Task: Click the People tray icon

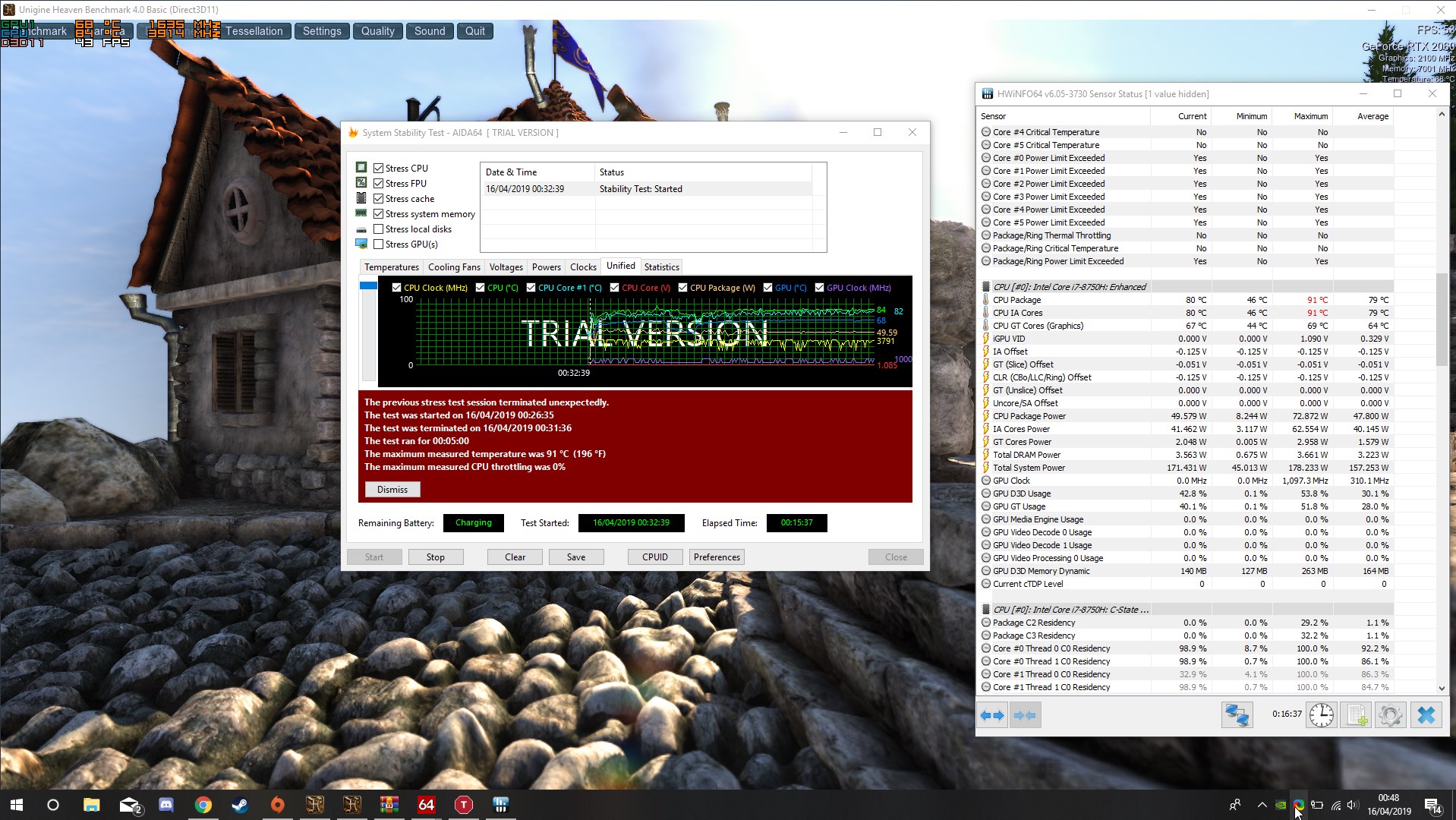Action: (x=1235, y=805)
